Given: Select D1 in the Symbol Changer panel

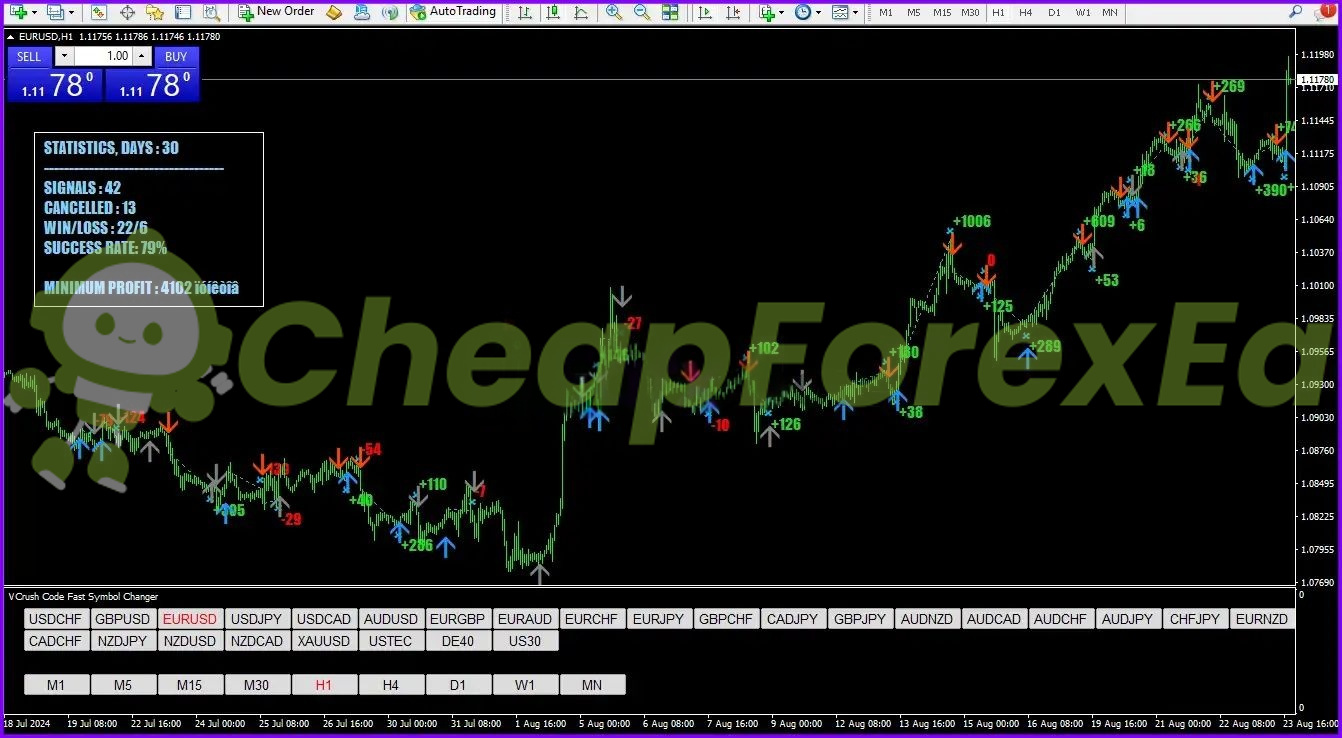Looking at the screenshot, I should (458, 685).
